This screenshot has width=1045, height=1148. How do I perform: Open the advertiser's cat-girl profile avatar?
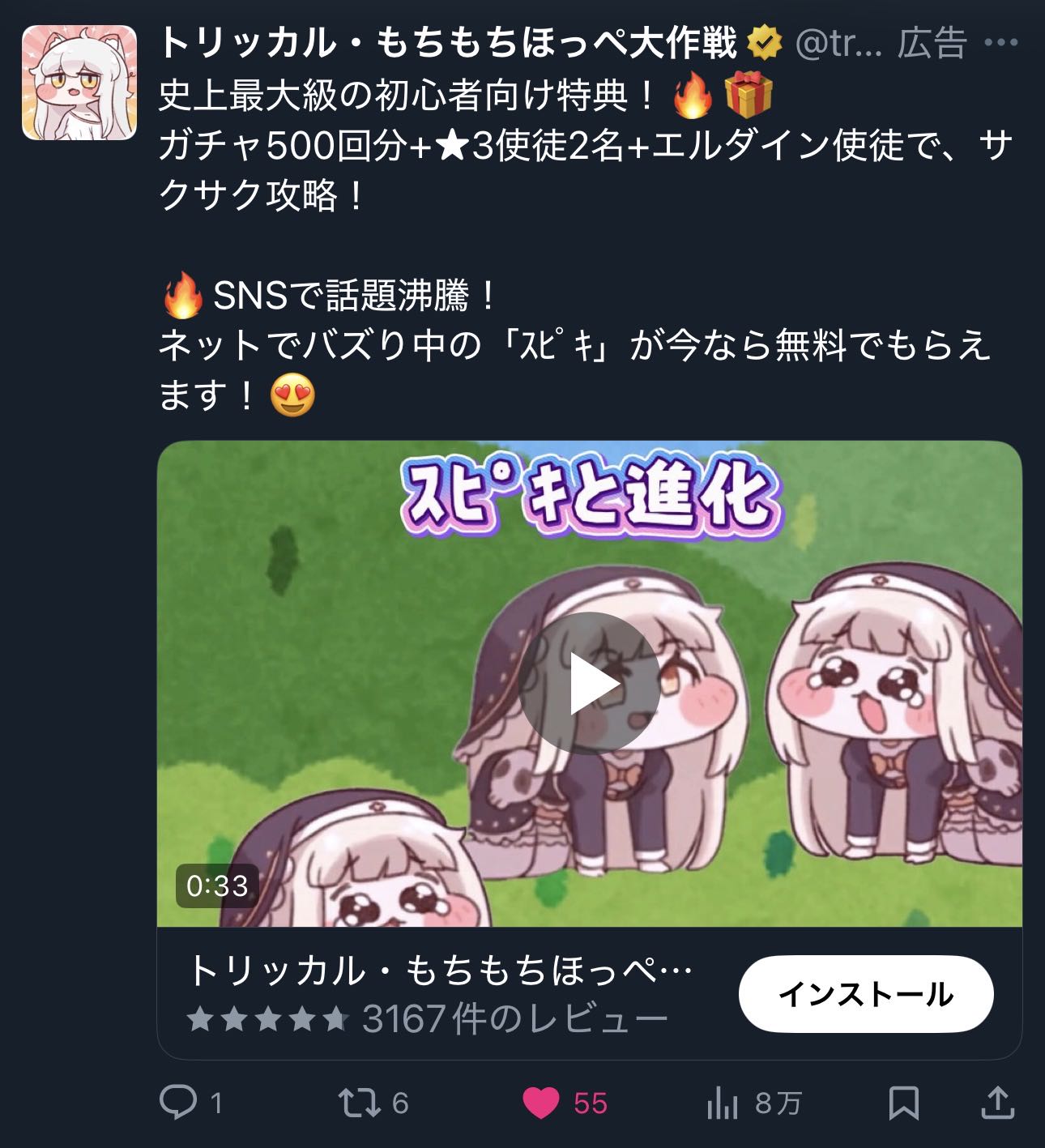79,83
